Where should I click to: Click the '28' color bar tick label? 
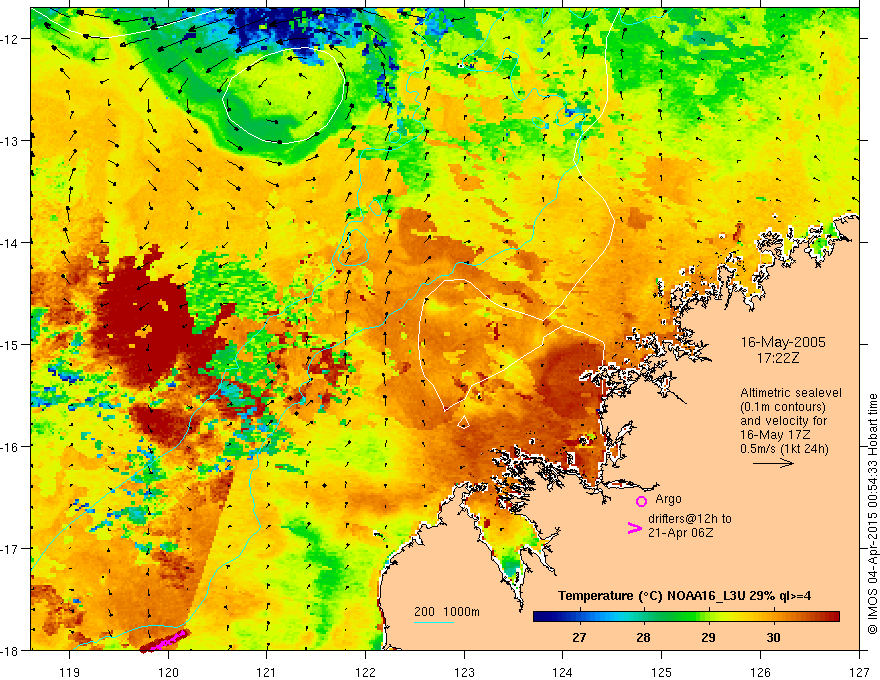pyautogui.click(x=644, y=637)
